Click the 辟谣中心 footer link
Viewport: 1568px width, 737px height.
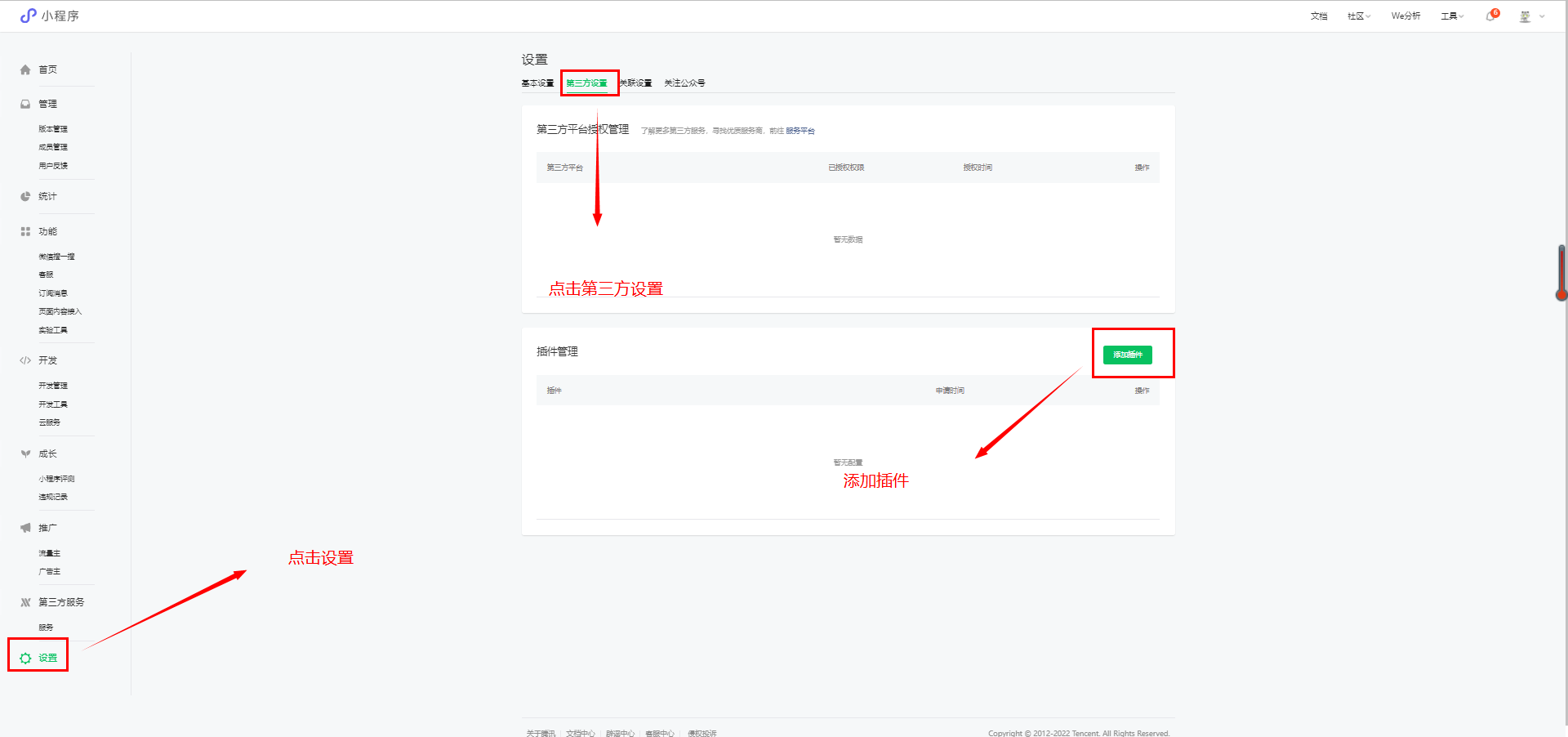click(x=621, y=733)
